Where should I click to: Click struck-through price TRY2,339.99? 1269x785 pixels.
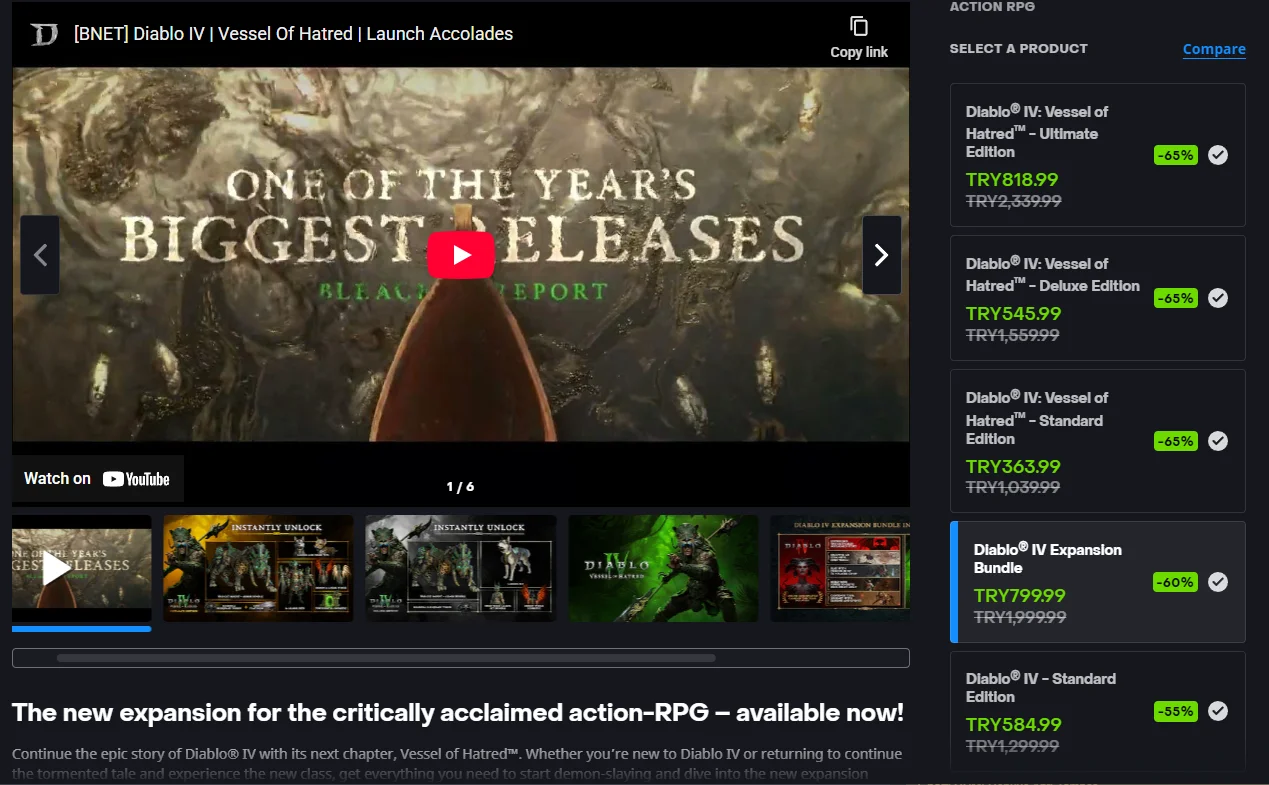(1014, 201)
